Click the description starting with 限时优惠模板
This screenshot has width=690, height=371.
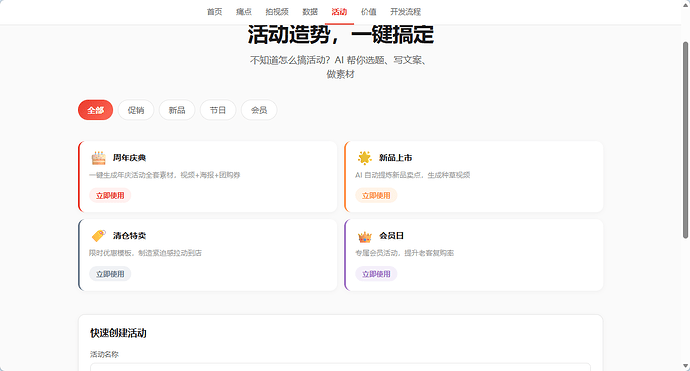[145, 253]
